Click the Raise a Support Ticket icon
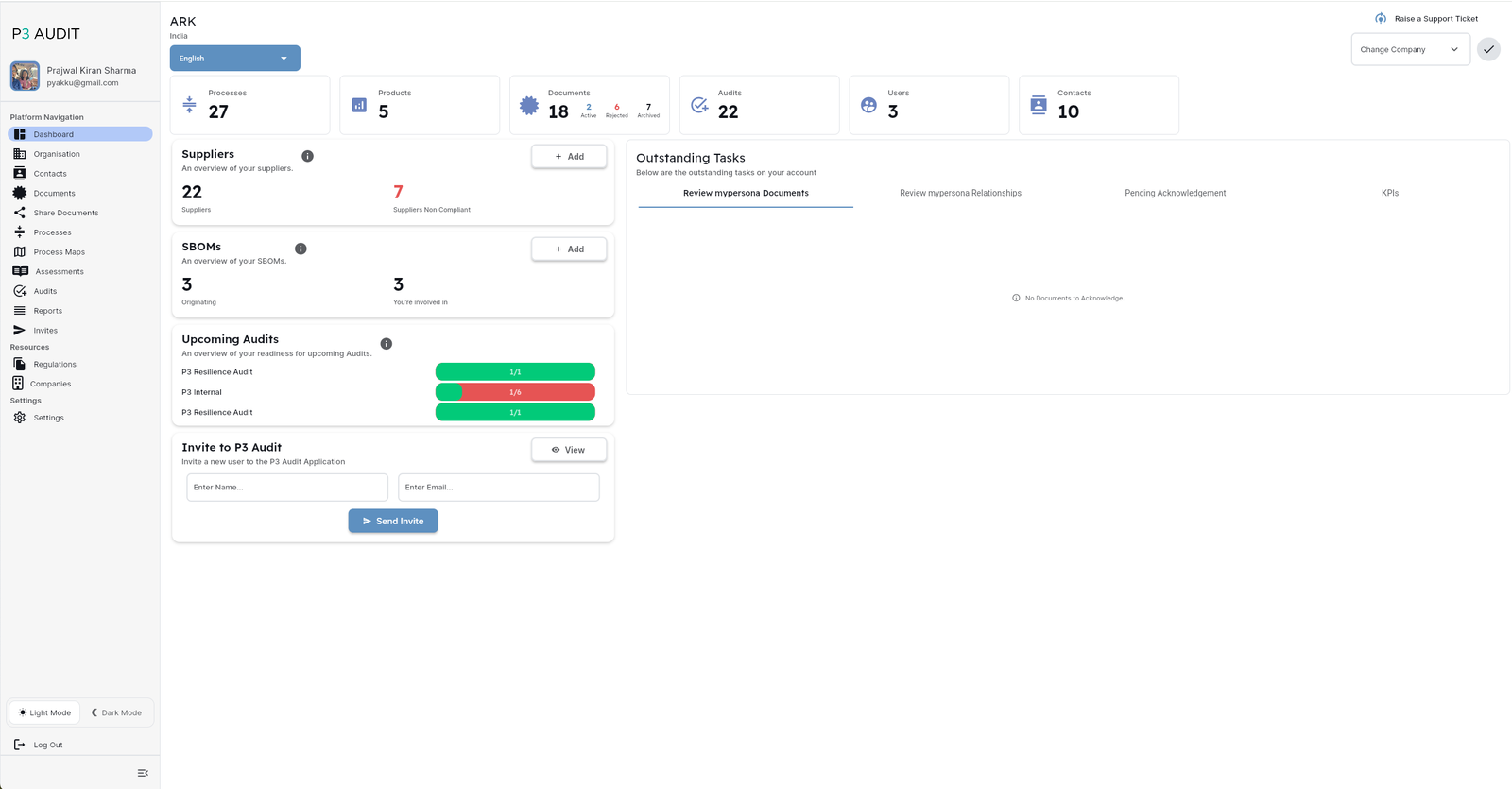Screen dimensions: 1512x789 pyautogui.click(x=1381, y=19)
